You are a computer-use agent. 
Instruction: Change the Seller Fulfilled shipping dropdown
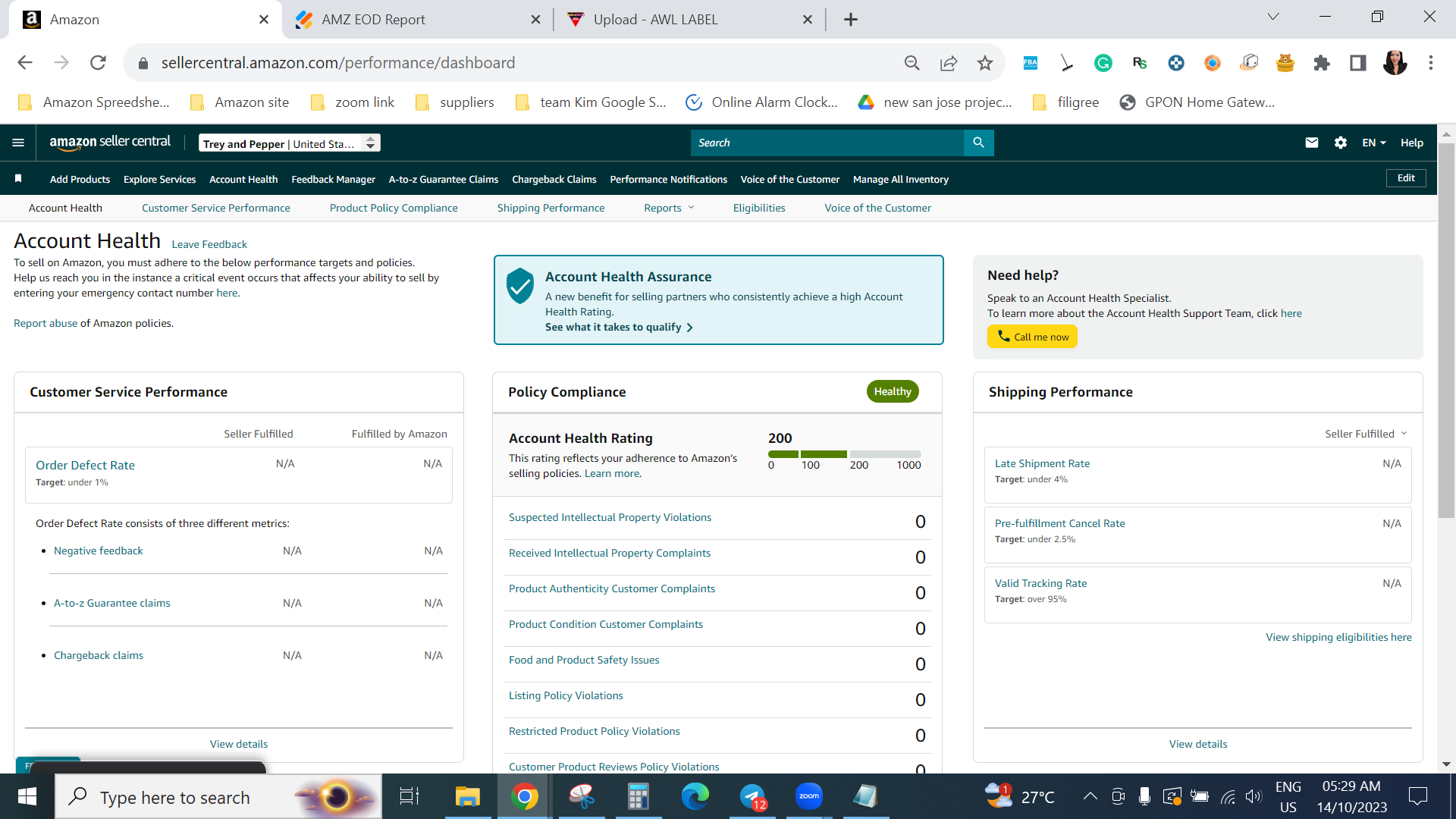coord(1366,434)
